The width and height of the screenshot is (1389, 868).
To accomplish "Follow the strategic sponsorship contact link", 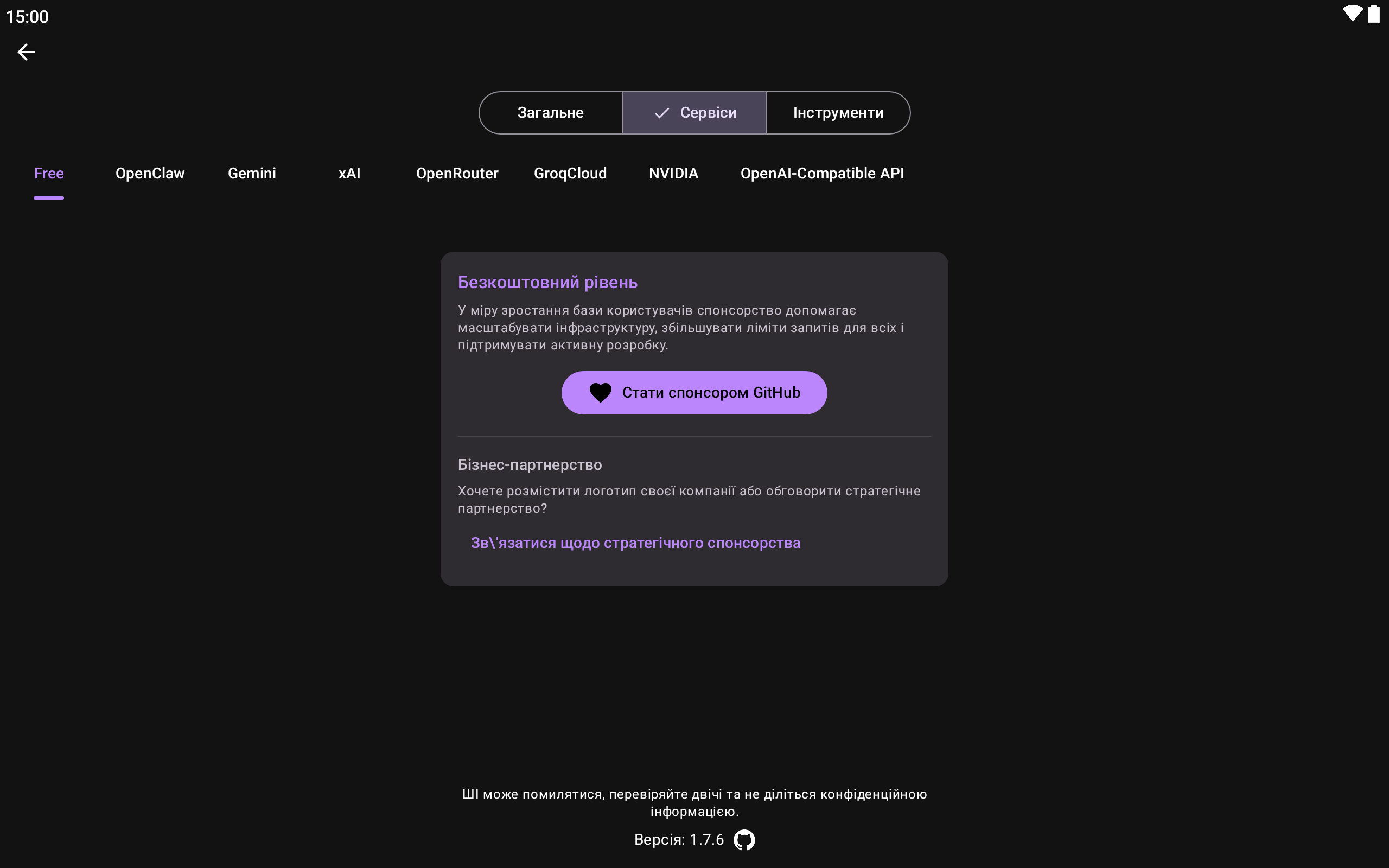I will pyautogui.click(x=635, y=543).
